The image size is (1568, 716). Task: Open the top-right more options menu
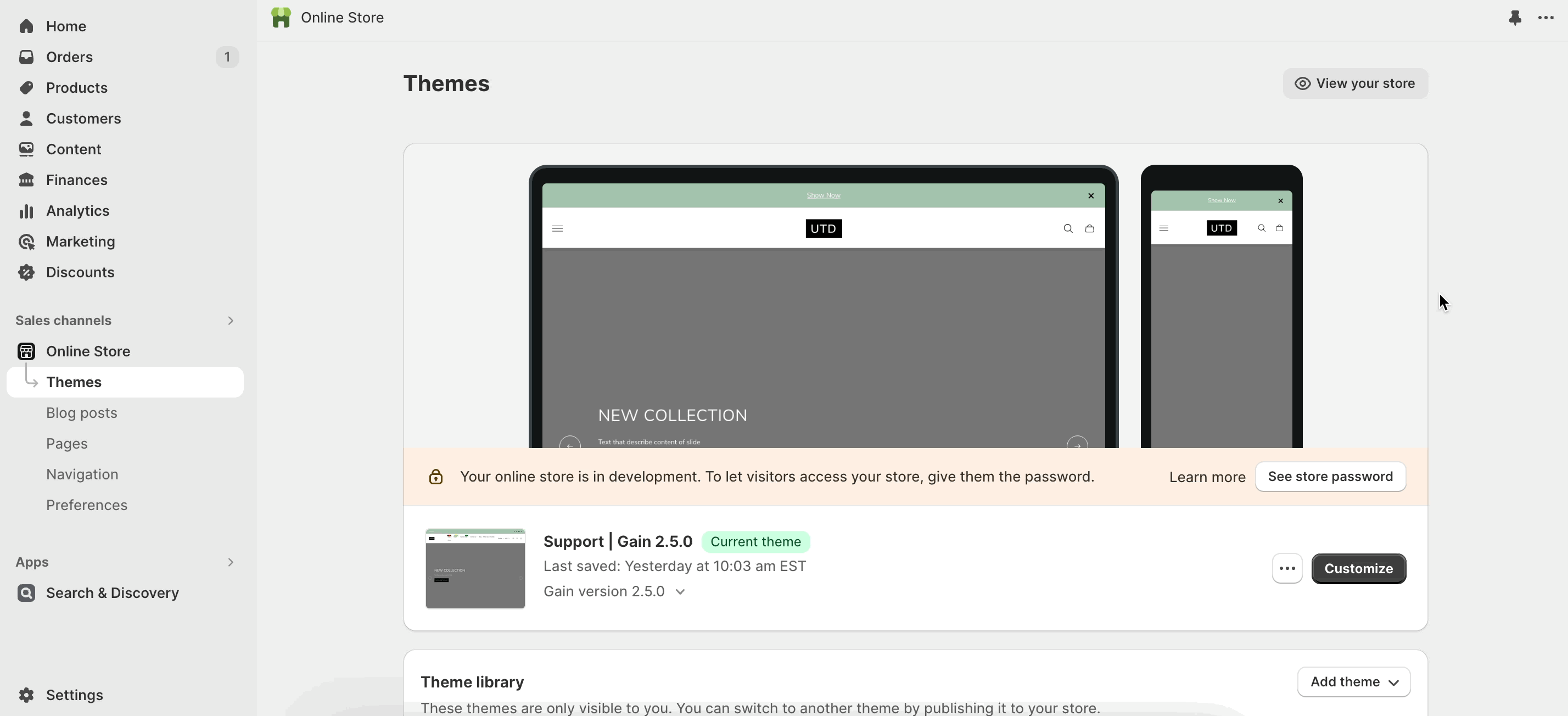[x=1546, y=18]
